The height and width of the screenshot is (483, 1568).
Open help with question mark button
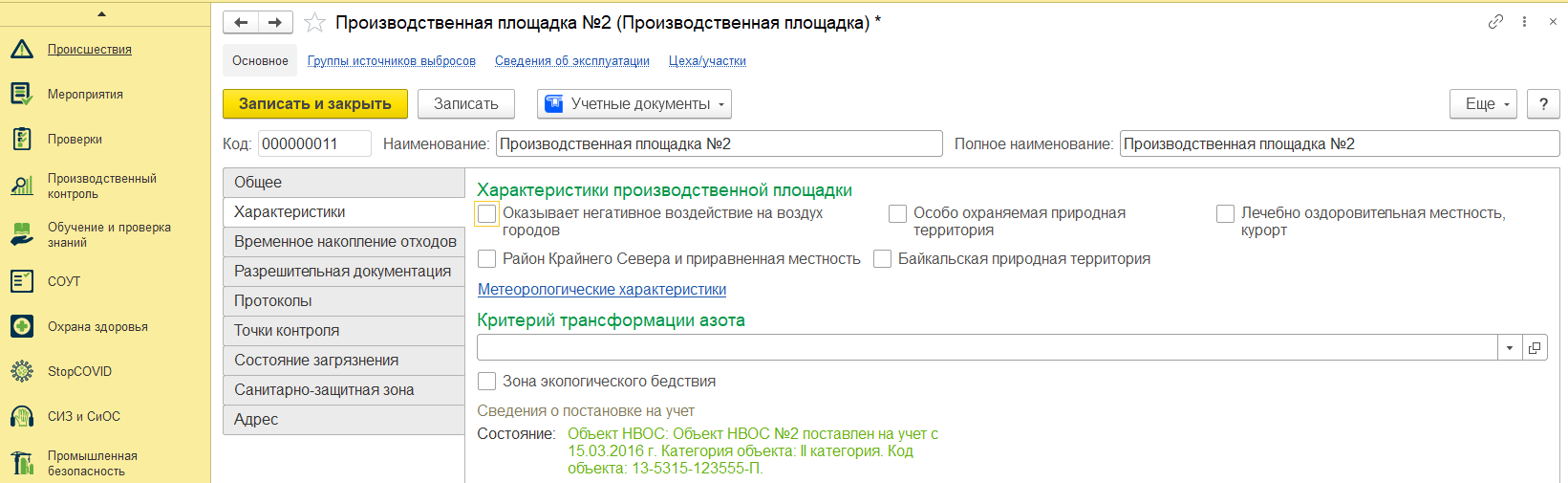click(1543, 103)
